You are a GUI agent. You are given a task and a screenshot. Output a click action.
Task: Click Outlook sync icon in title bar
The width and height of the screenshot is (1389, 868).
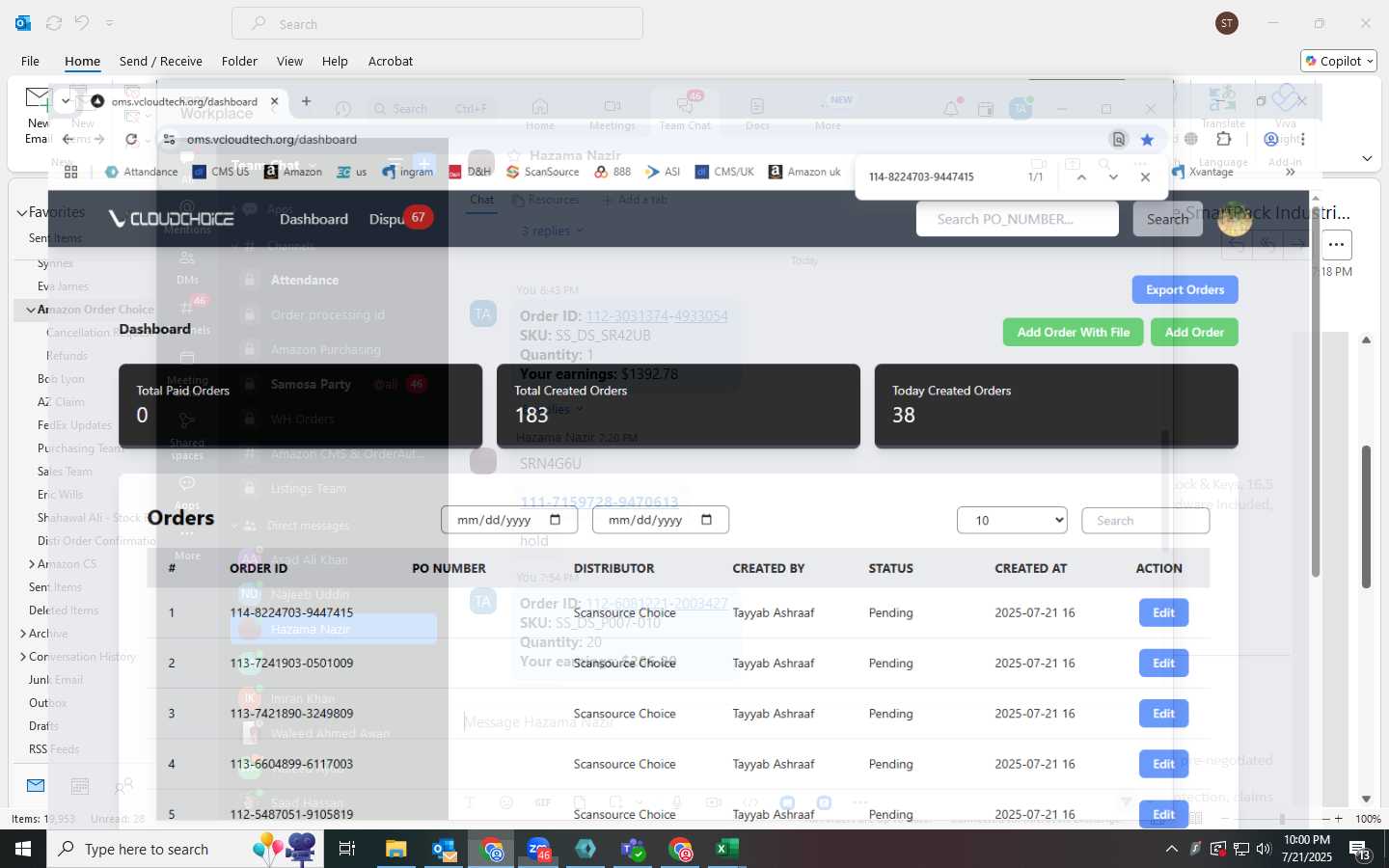[x=54, y=23]
